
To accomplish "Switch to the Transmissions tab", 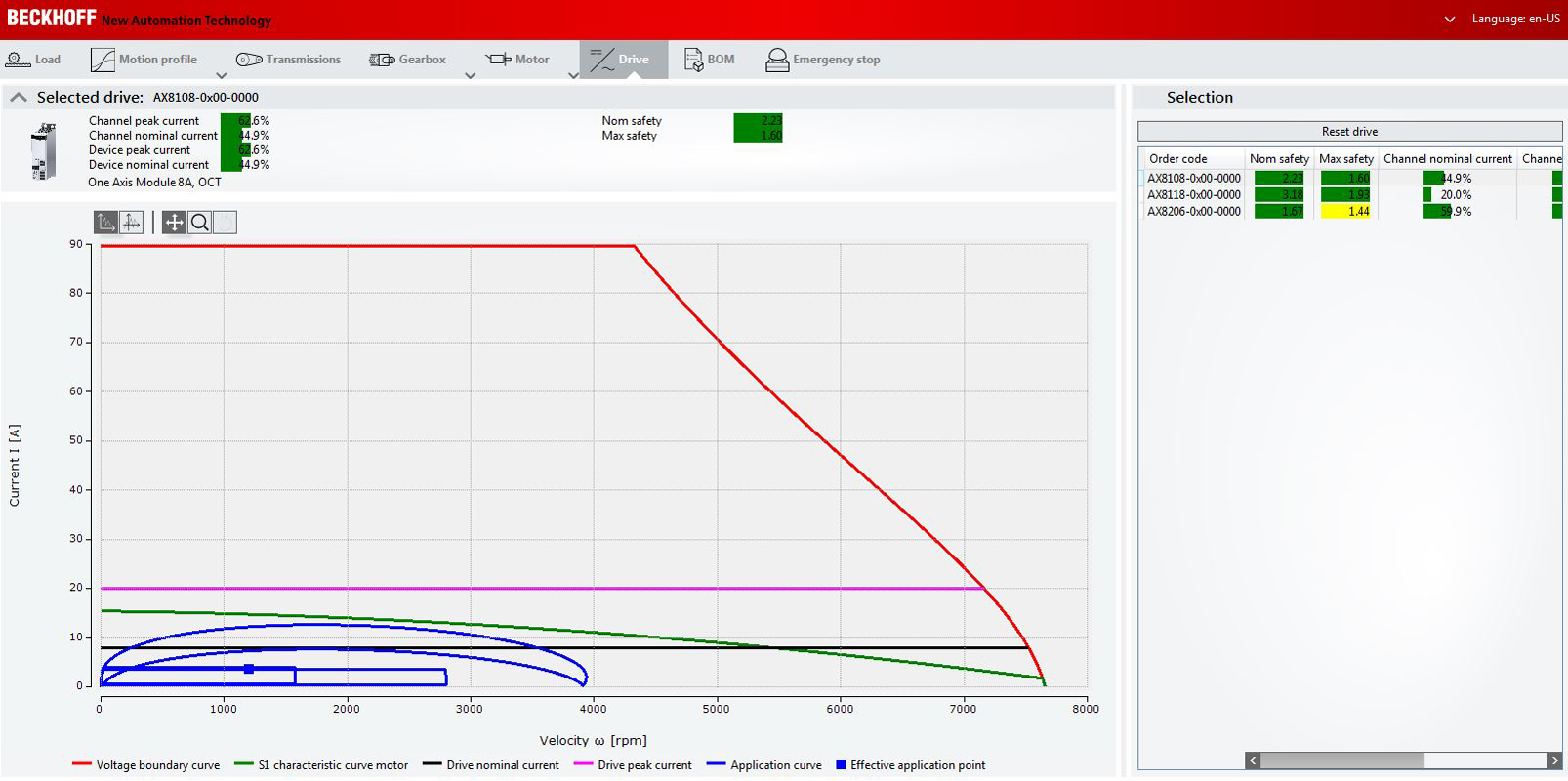I will [289, 60].
